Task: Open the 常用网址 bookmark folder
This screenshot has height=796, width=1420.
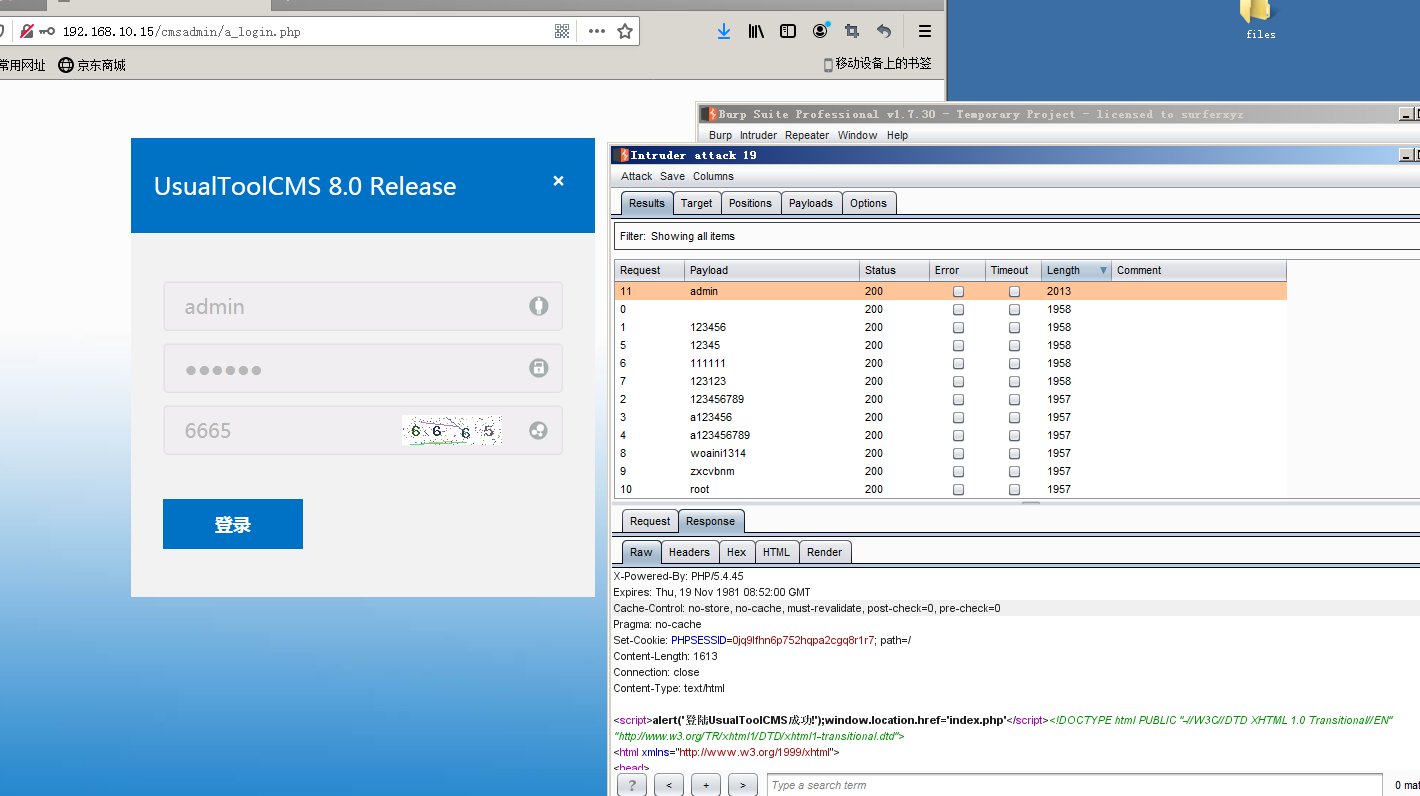Action: pyautogui.click(x=21, y=65)
